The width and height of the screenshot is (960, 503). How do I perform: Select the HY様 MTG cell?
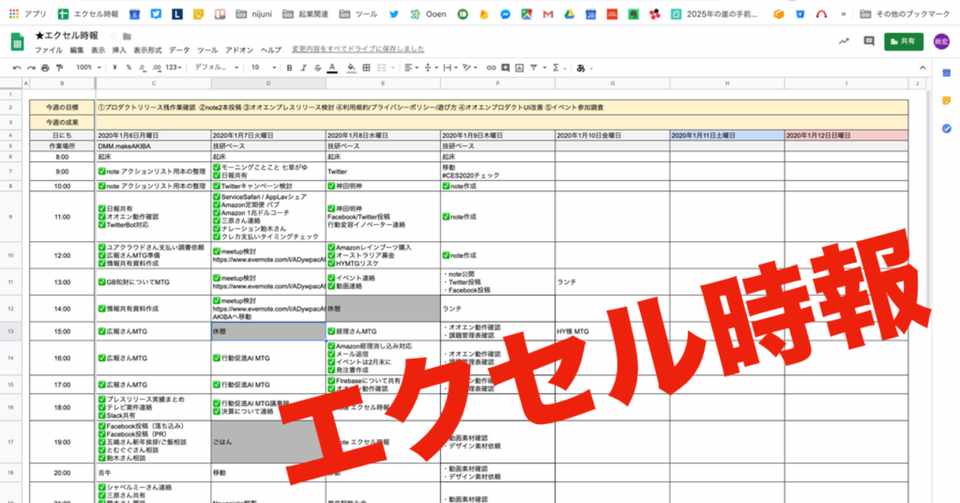point(612,331)
